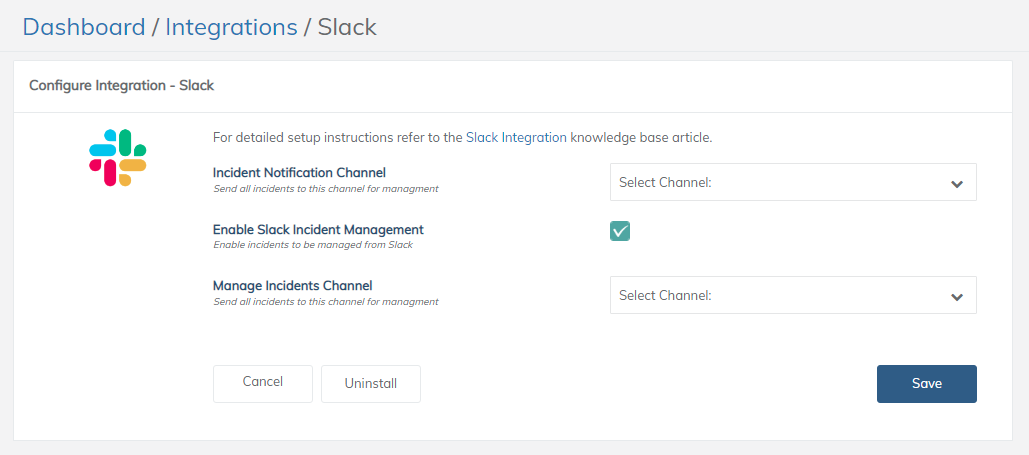Image resolution: width=1029 pixels, height=455 pixels.
Task: Click the Incident Notification Channel label
Action: coord(299,173)
